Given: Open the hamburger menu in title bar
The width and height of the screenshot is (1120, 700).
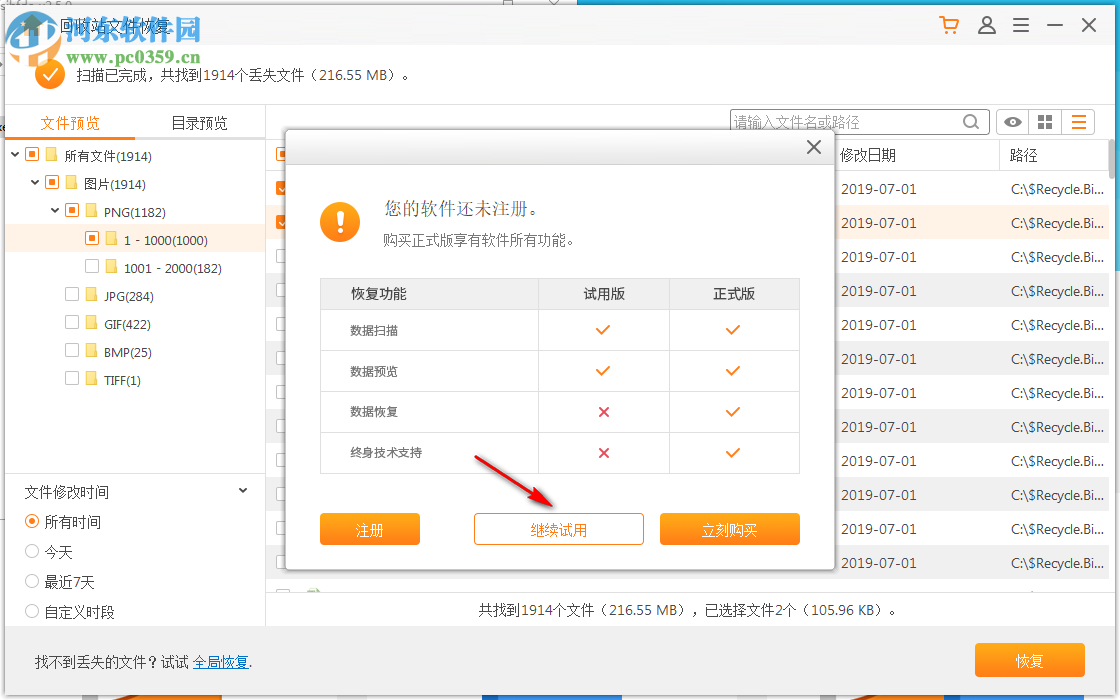Looking at the screenshot, I should coord(1021,25).
